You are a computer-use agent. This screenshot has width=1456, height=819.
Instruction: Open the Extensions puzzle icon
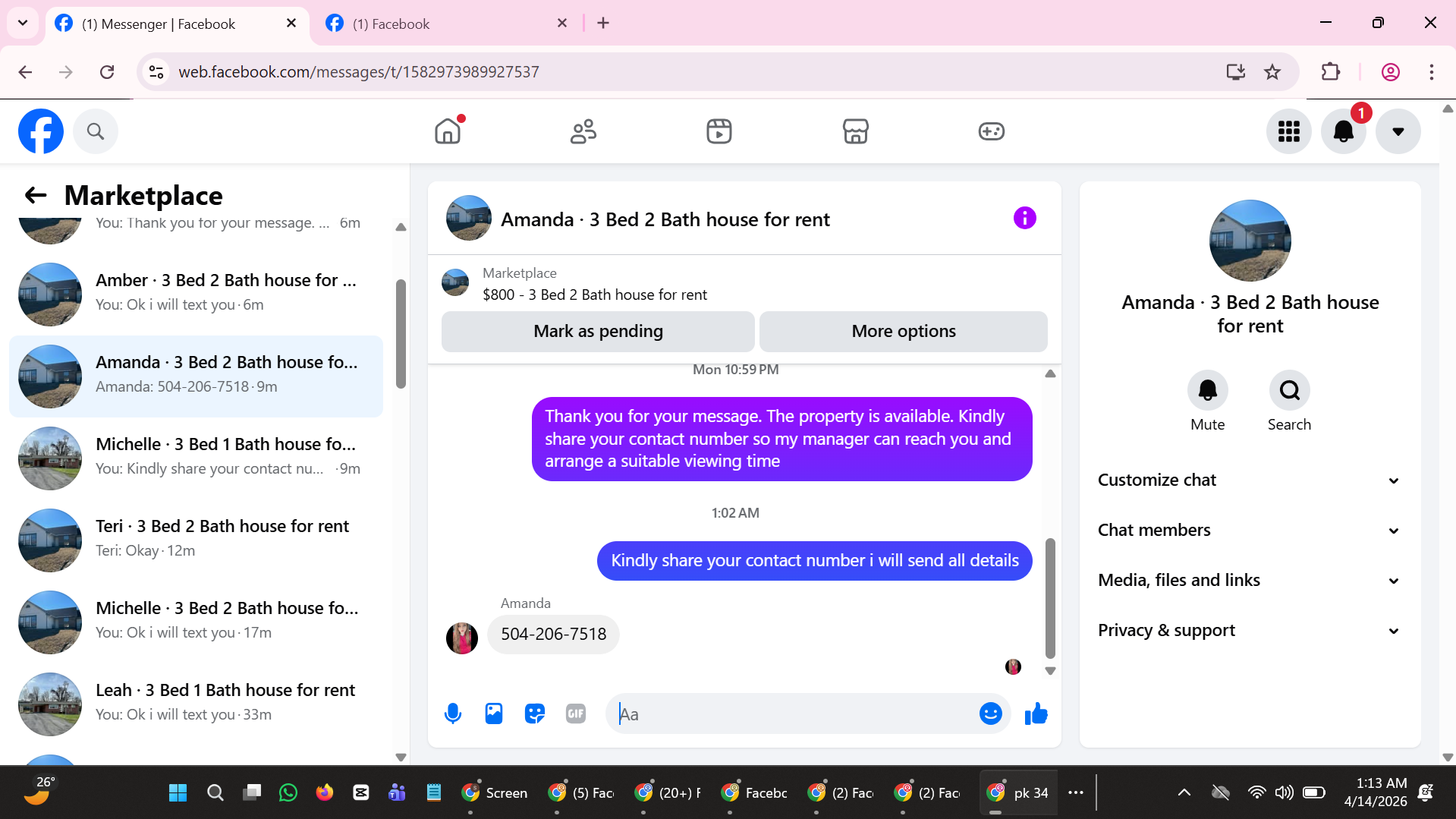[1331, 72]
